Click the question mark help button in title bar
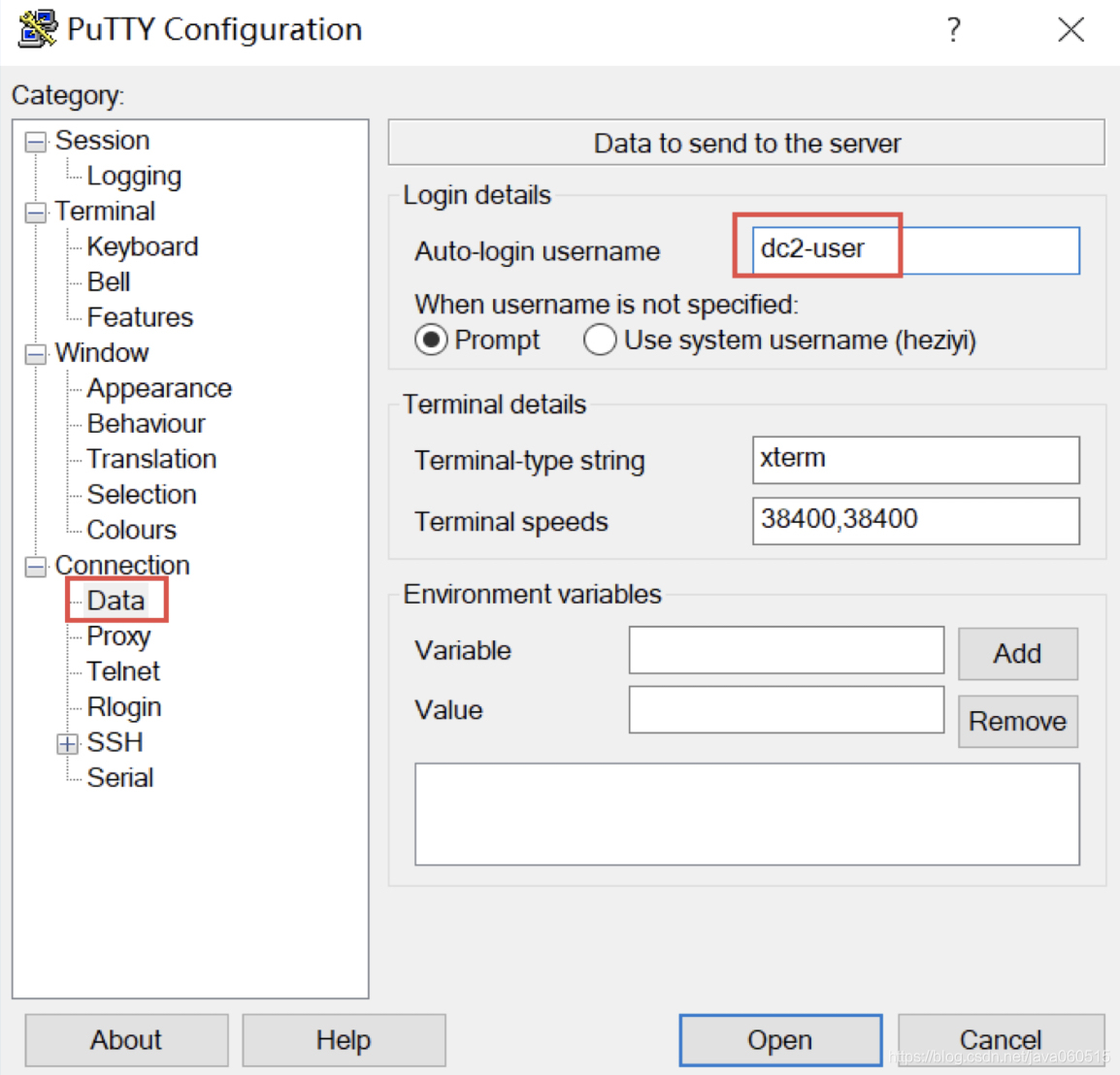The height and width of the screenshot is (1075, 1120). click(954, 30)
